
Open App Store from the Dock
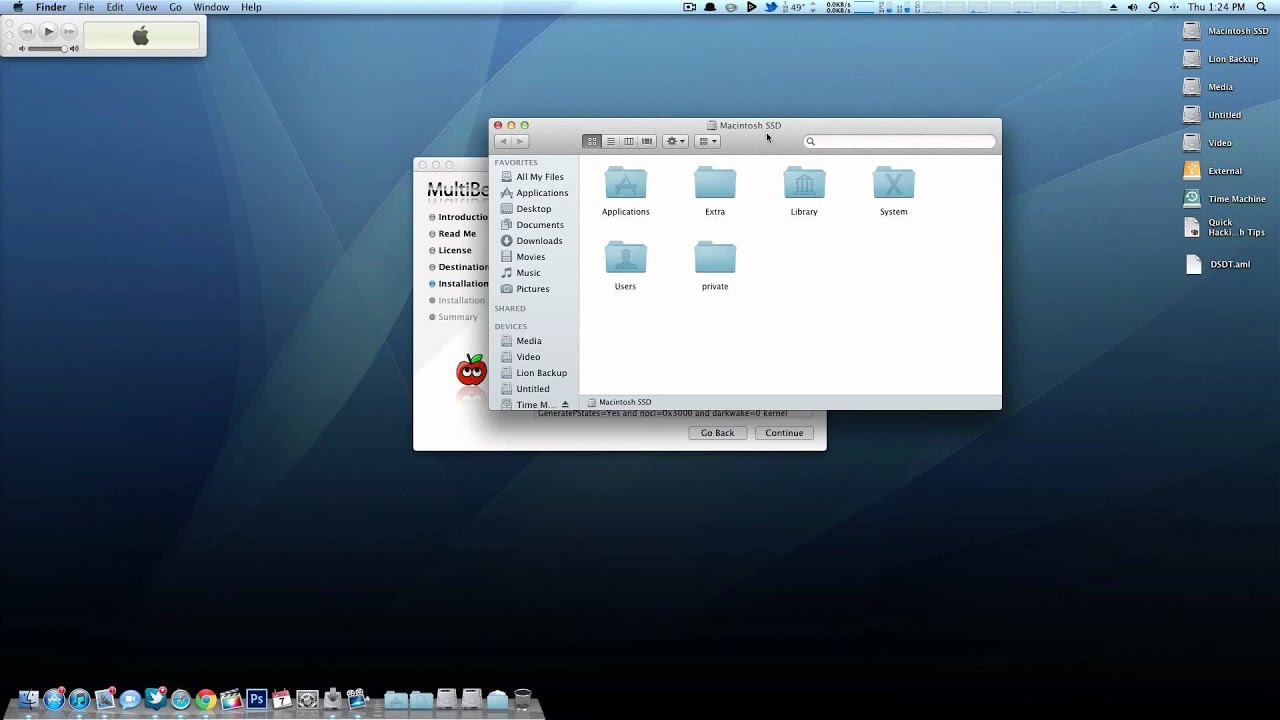[x=54, y=699]
